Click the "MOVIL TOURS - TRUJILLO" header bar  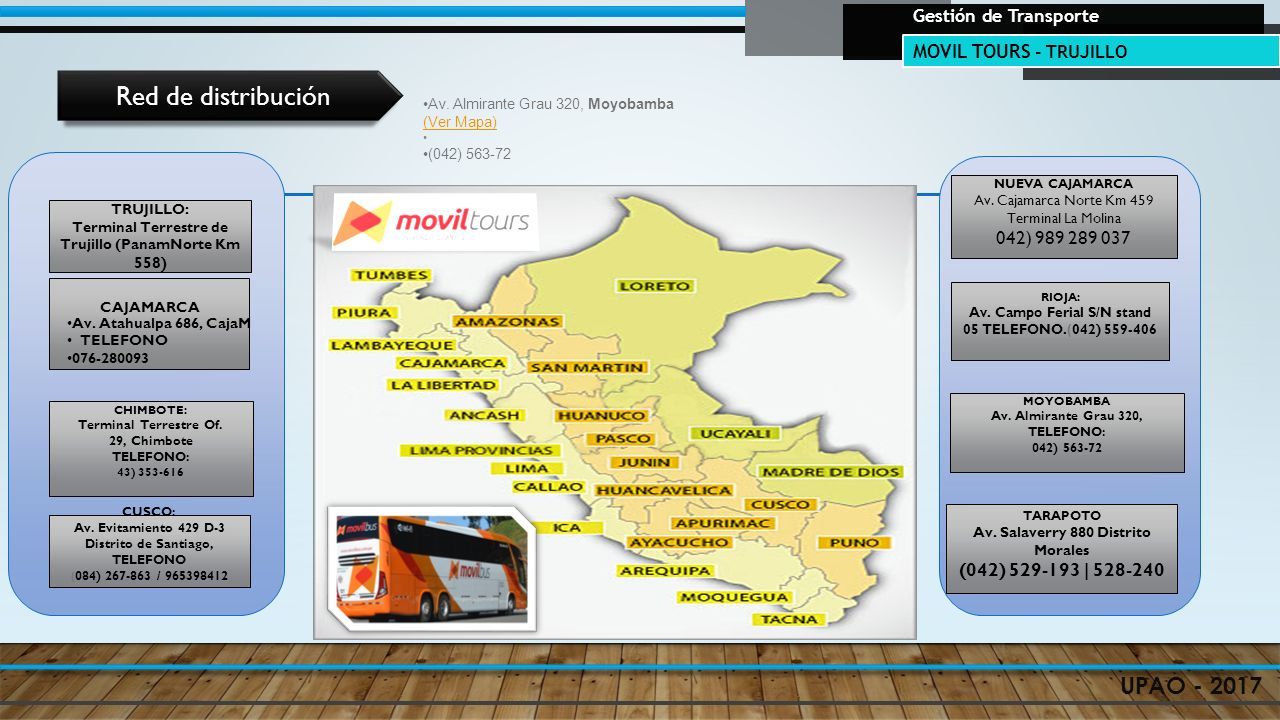[x=1091, y=51]
